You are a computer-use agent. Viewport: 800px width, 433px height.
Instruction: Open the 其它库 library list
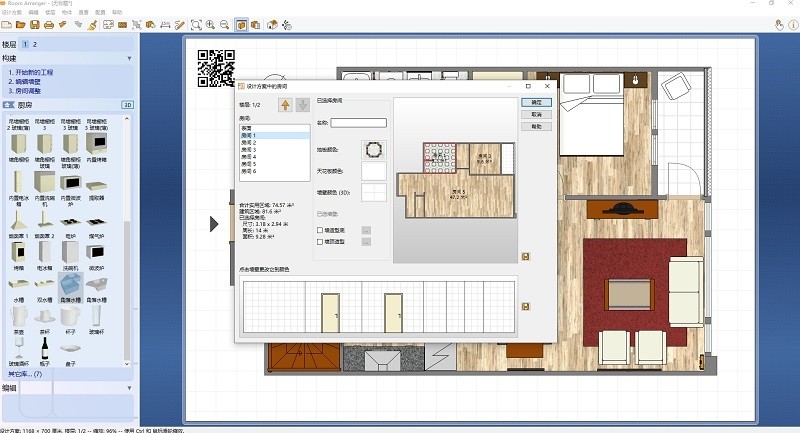(x=25, y=373)
